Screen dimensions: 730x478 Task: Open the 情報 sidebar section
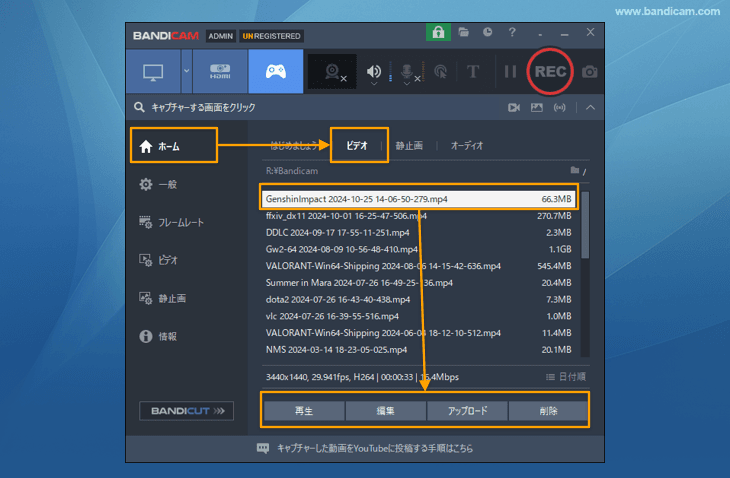click(158, 336)
